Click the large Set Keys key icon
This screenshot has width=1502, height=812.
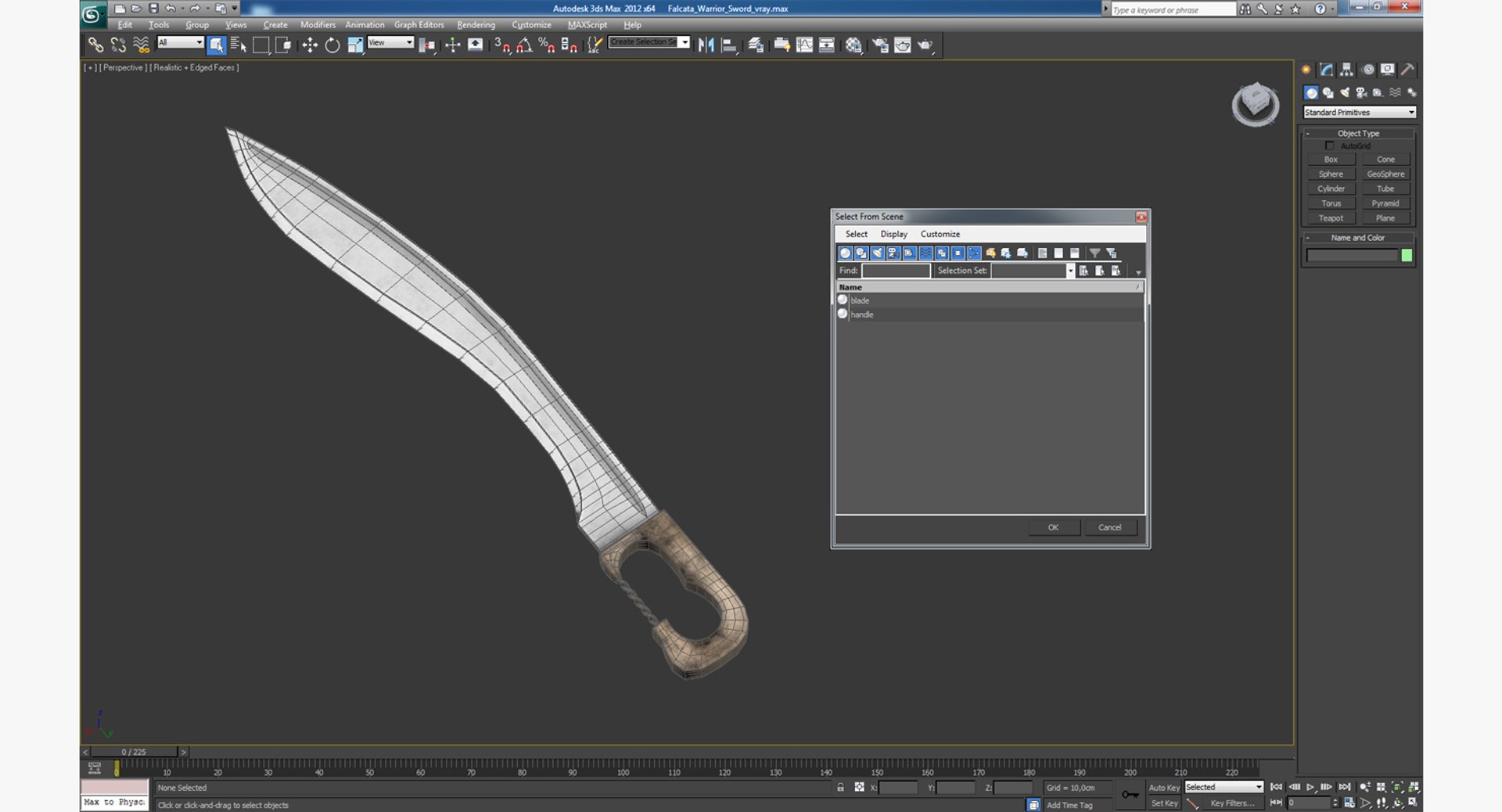1130,795
